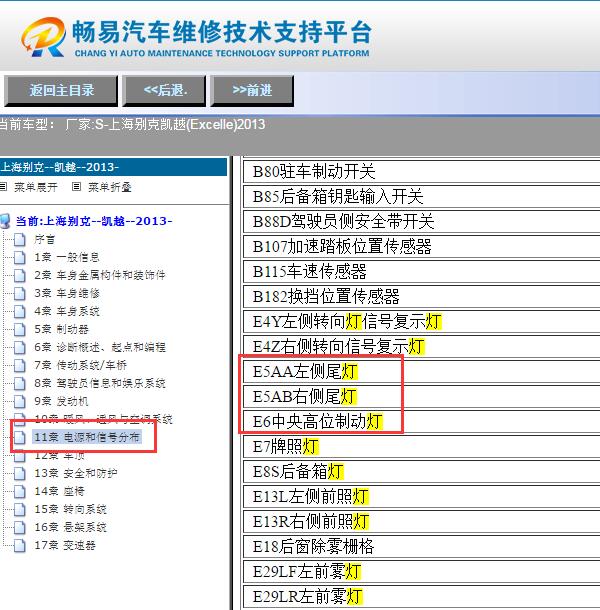
Task: Open the E29LF左前雾灯 entry
Action: point(421,571)
